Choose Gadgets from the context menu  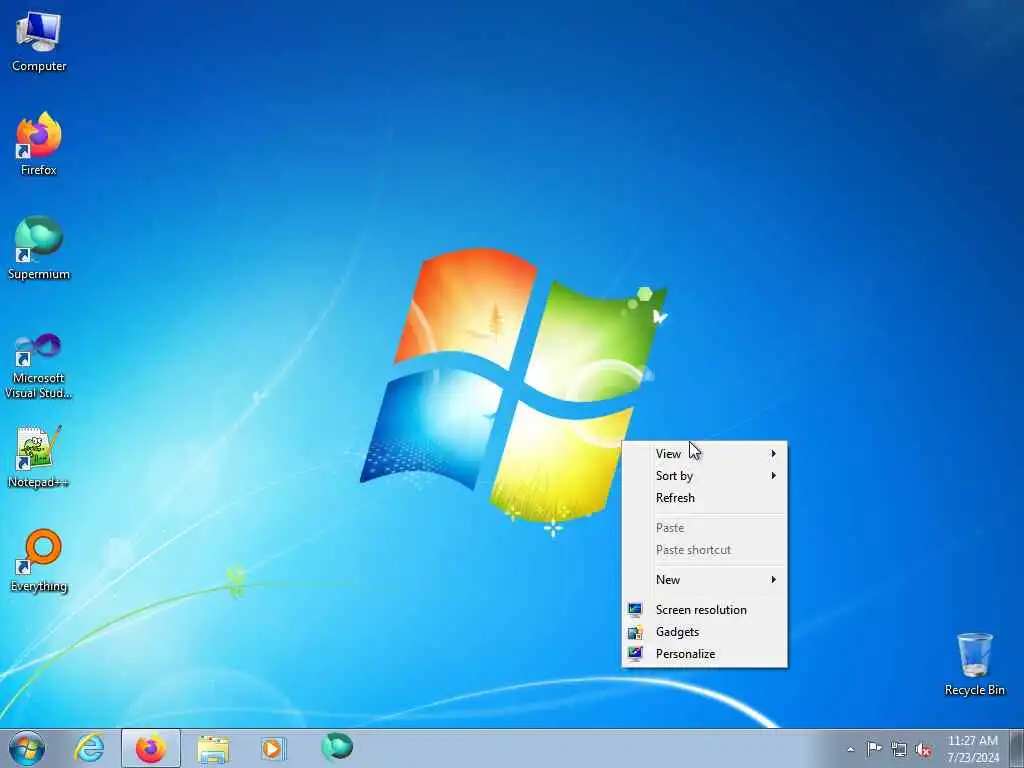click(x=705, y=632)
